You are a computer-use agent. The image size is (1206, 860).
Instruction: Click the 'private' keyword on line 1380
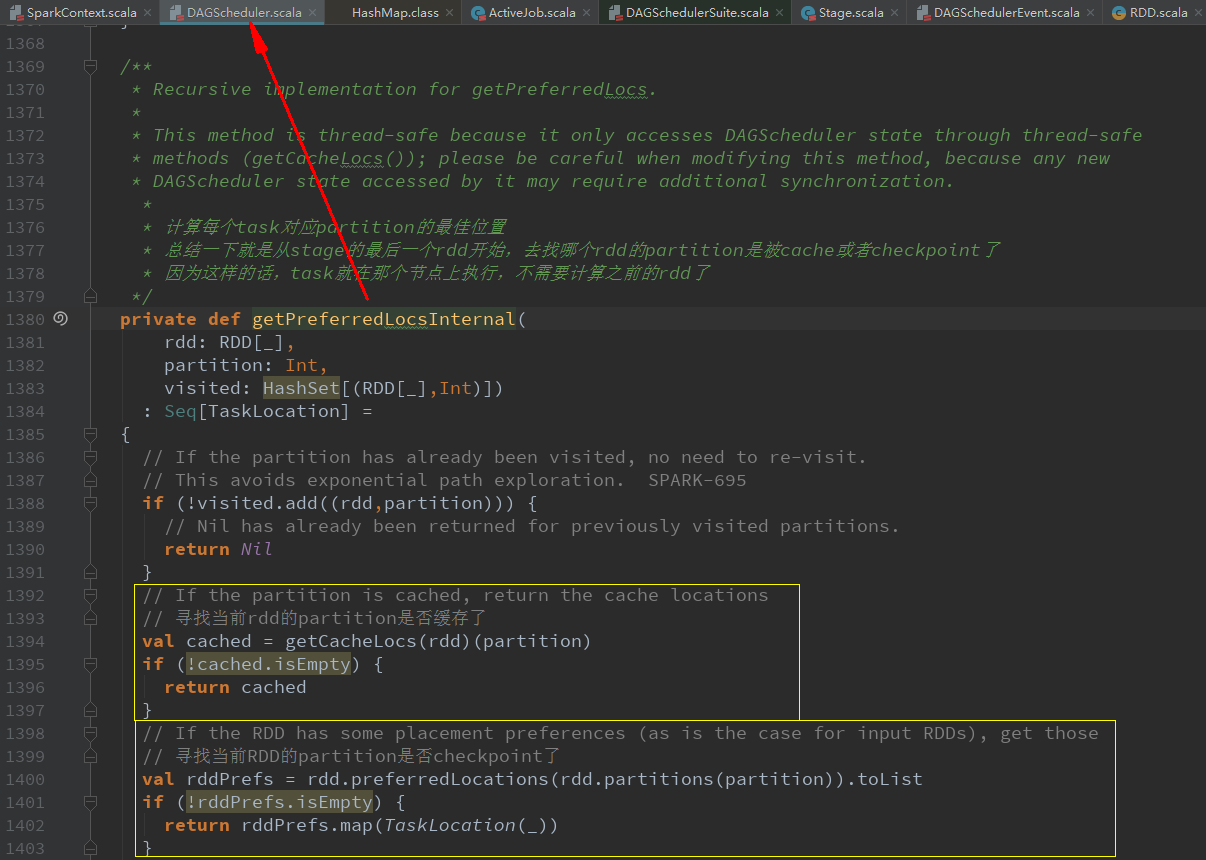point(158,319)
